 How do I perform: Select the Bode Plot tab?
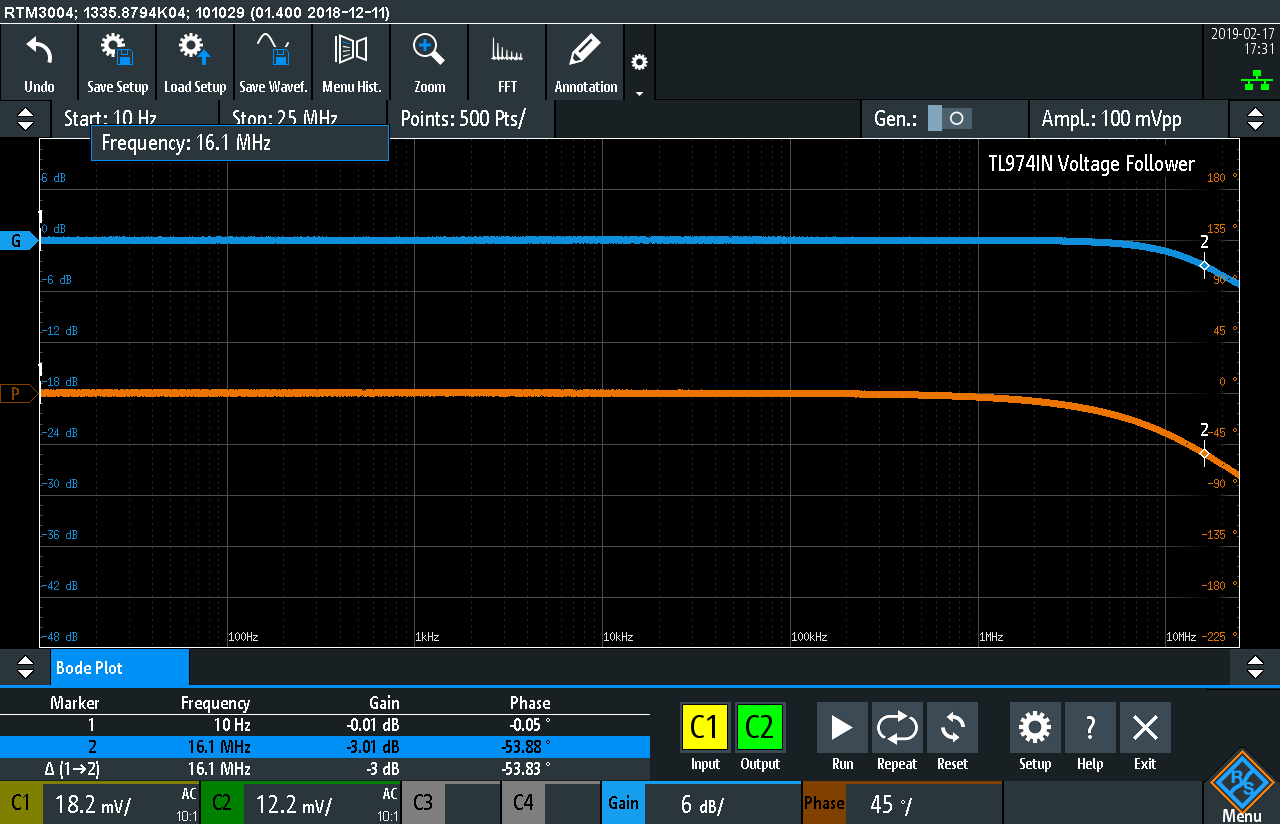(x=119, y=667)
